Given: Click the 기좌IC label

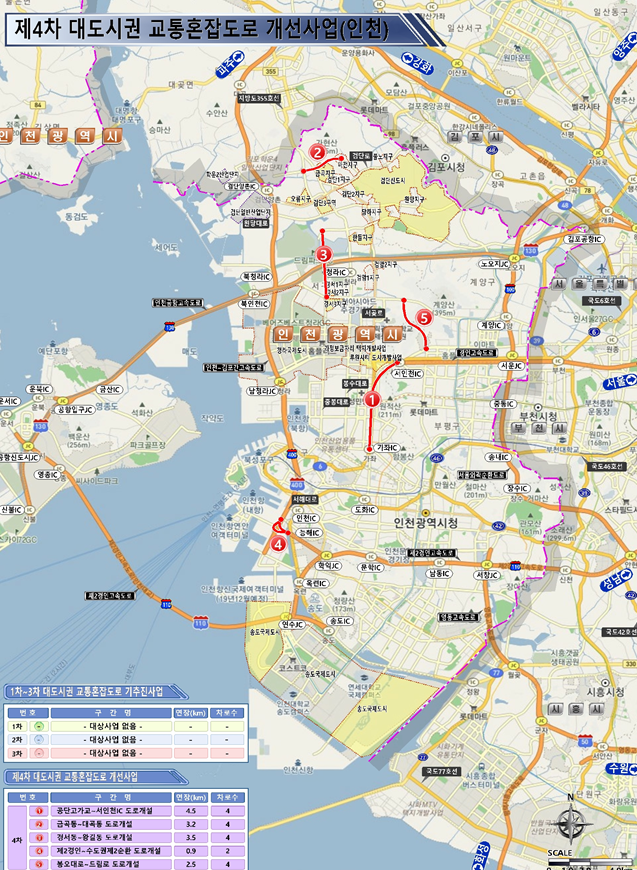Looking at the screenshot, I should pos(387,447).
